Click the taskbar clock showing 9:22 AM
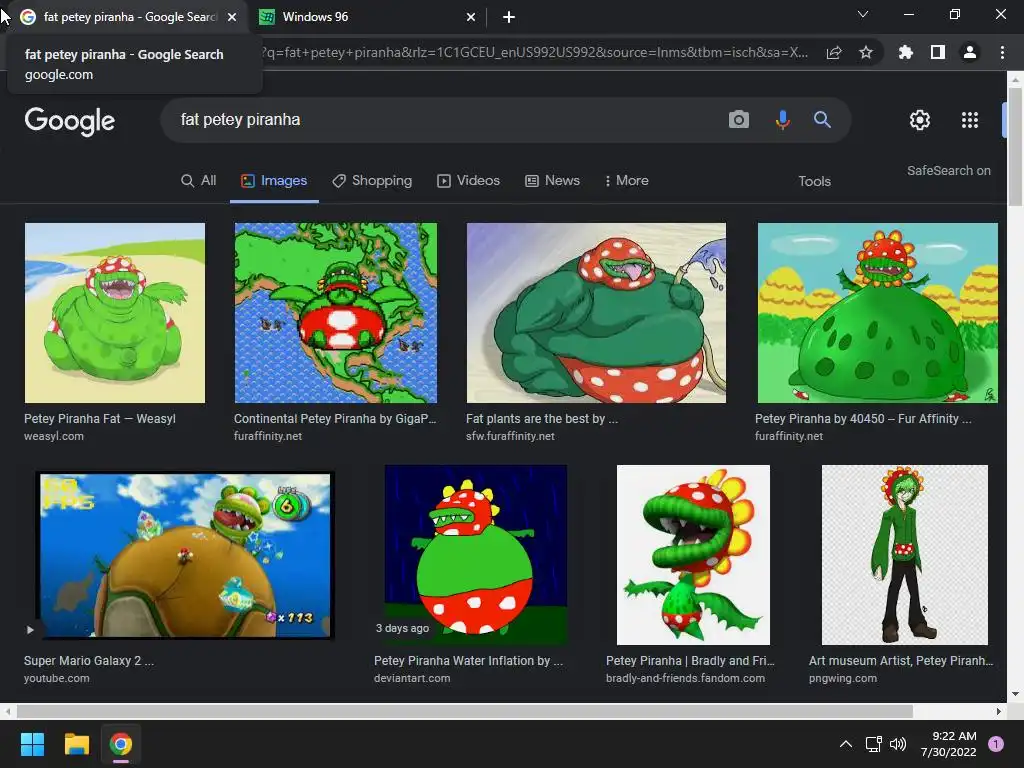 click(x=949, y=744)
